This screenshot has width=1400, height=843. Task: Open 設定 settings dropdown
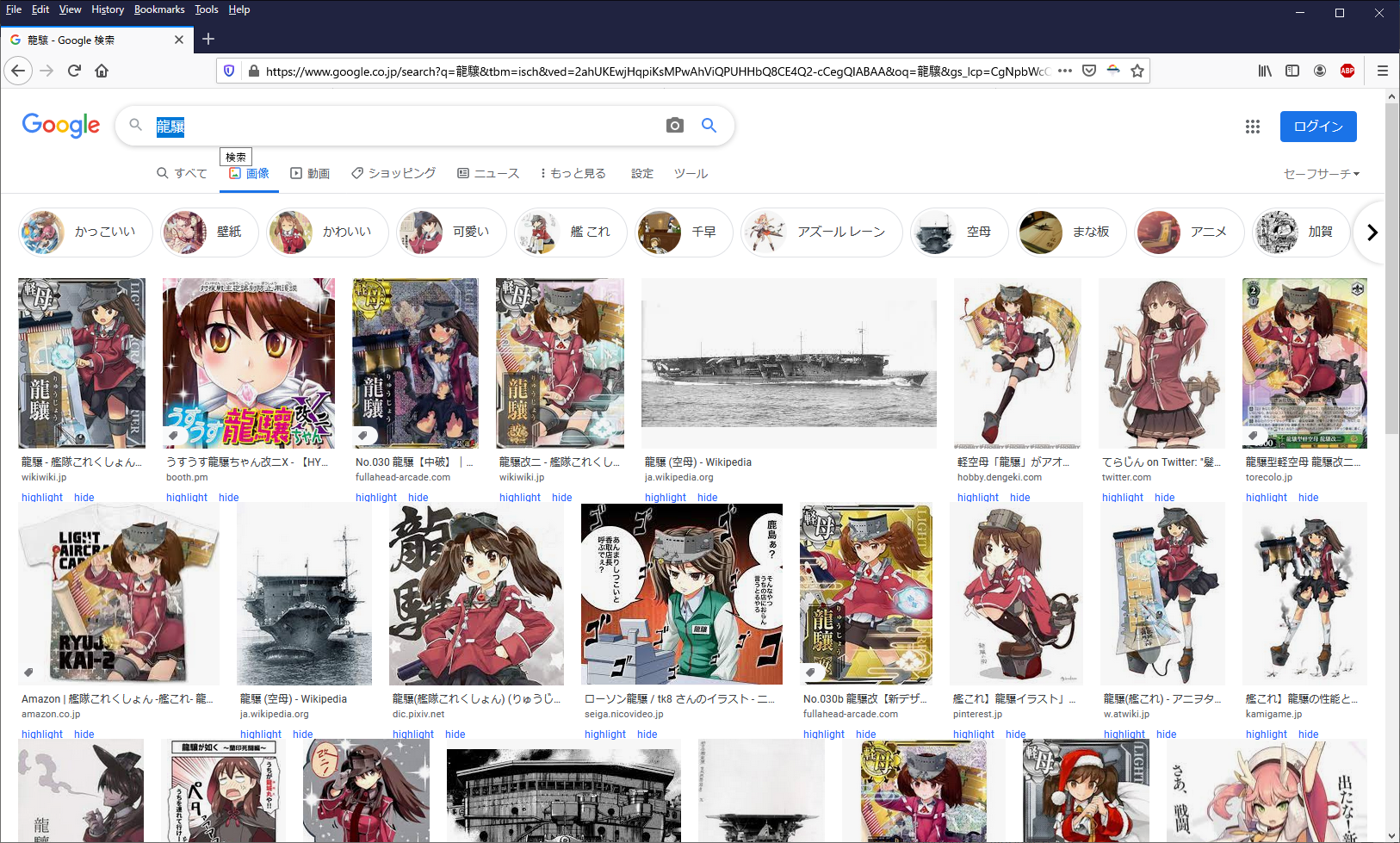642,173
